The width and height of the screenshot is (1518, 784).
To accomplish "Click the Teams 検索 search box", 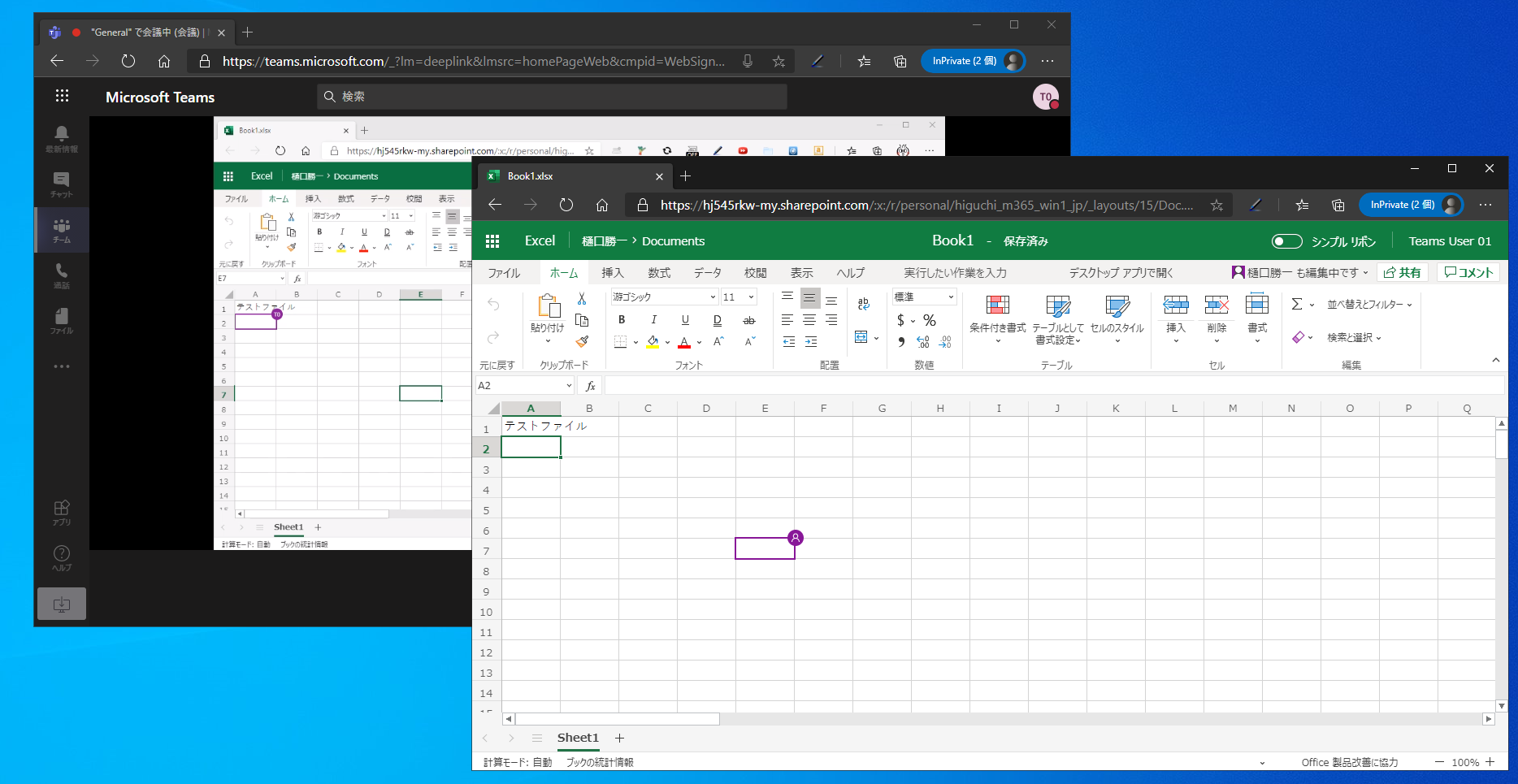I will tap(552, 97).
